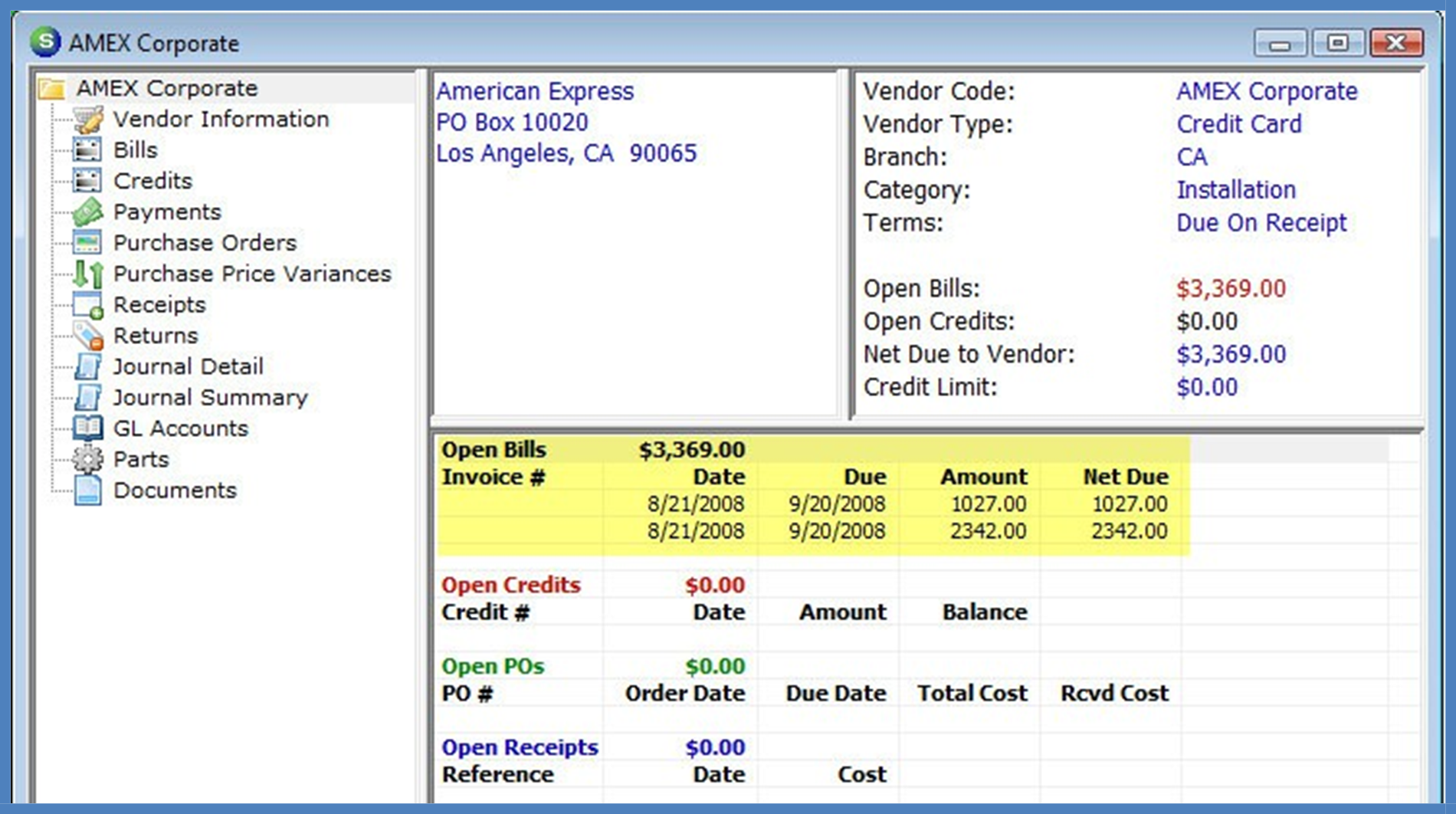Image resolution: width=1456 pixels, height=814 pixels.
Task: Minimize the AMEX Corporate window
Action: click(x=1280, y=43)
